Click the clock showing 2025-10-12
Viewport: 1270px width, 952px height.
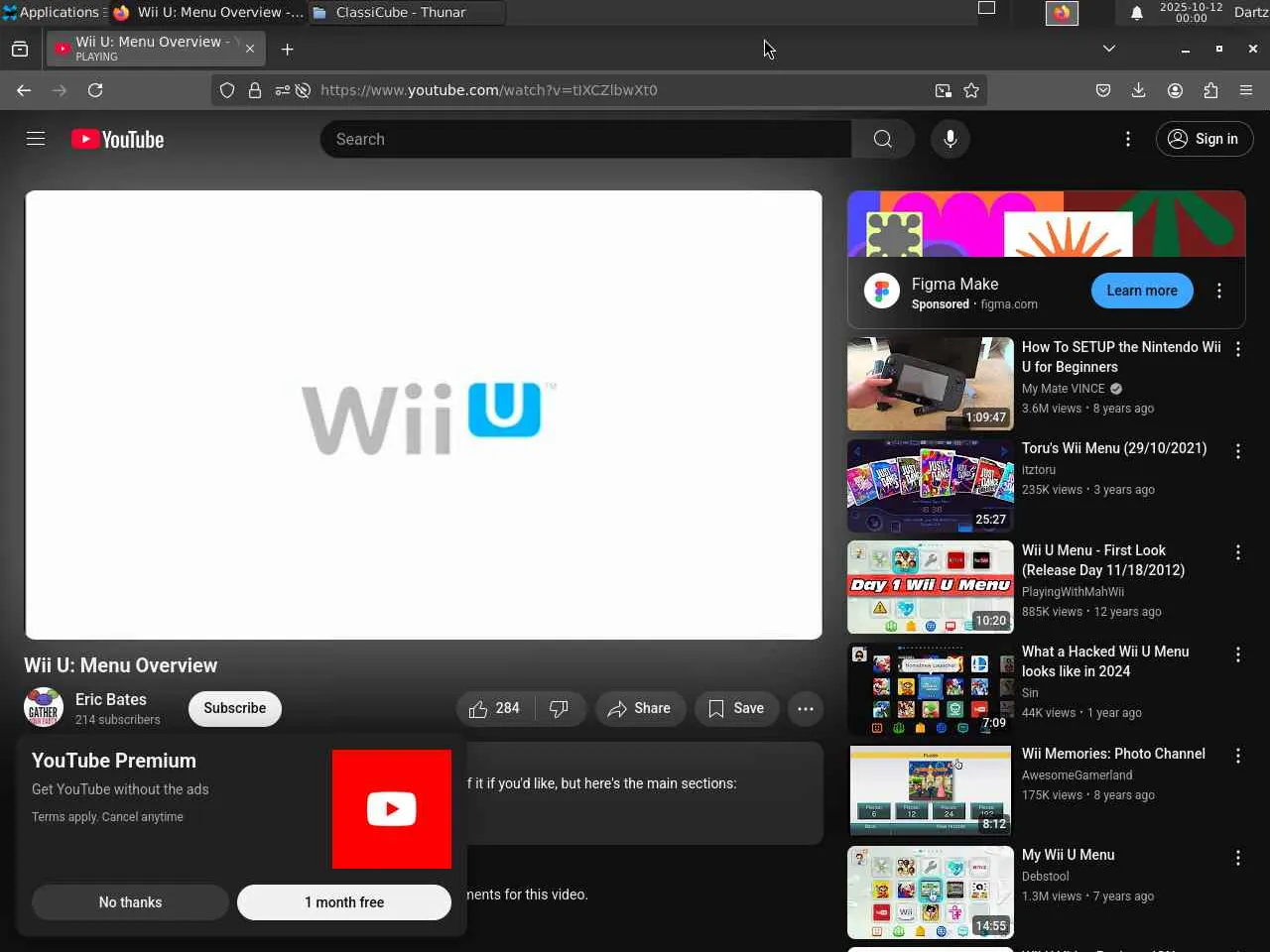[1192, 12]
